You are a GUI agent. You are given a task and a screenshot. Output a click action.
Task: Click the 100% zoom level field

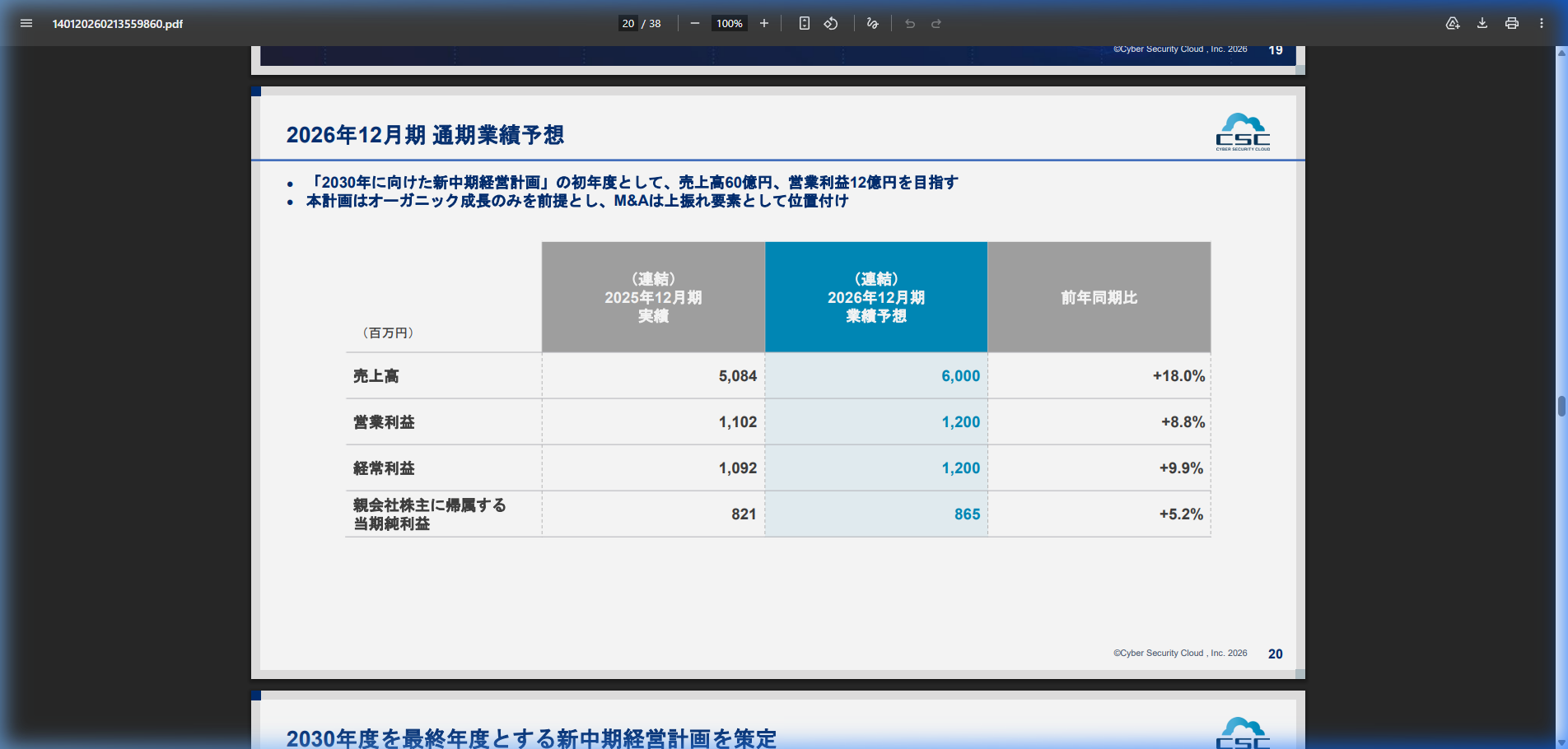pos(729,23)
